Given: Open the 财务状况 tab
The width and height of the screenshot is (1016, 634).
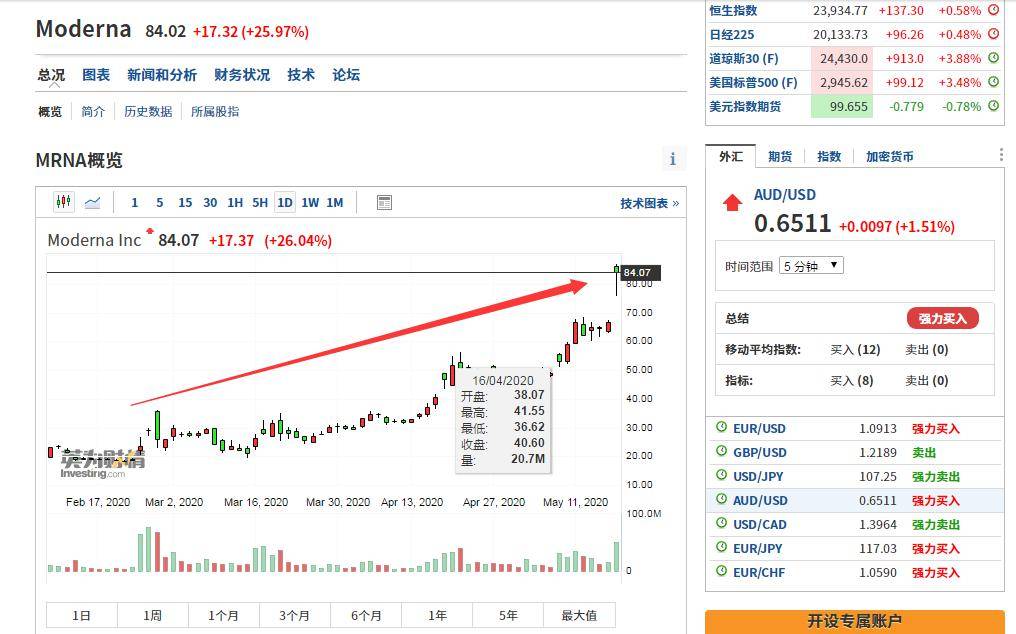Looking at the screenshot, I should [x=242, y=75].
